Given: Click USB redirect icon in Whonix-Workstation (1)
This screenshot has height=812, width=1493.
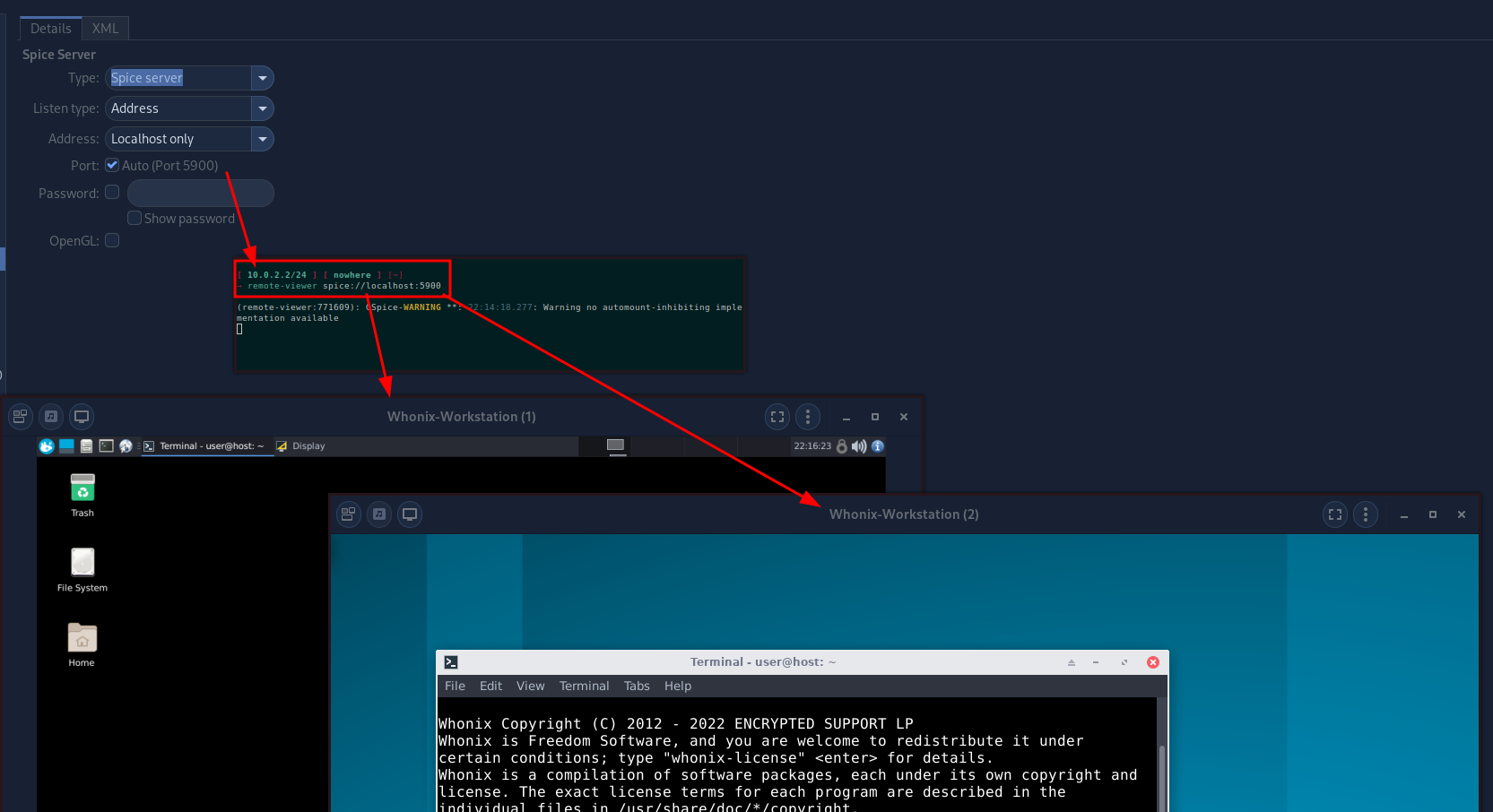Looking at the screenshot, I should (51, 416).
